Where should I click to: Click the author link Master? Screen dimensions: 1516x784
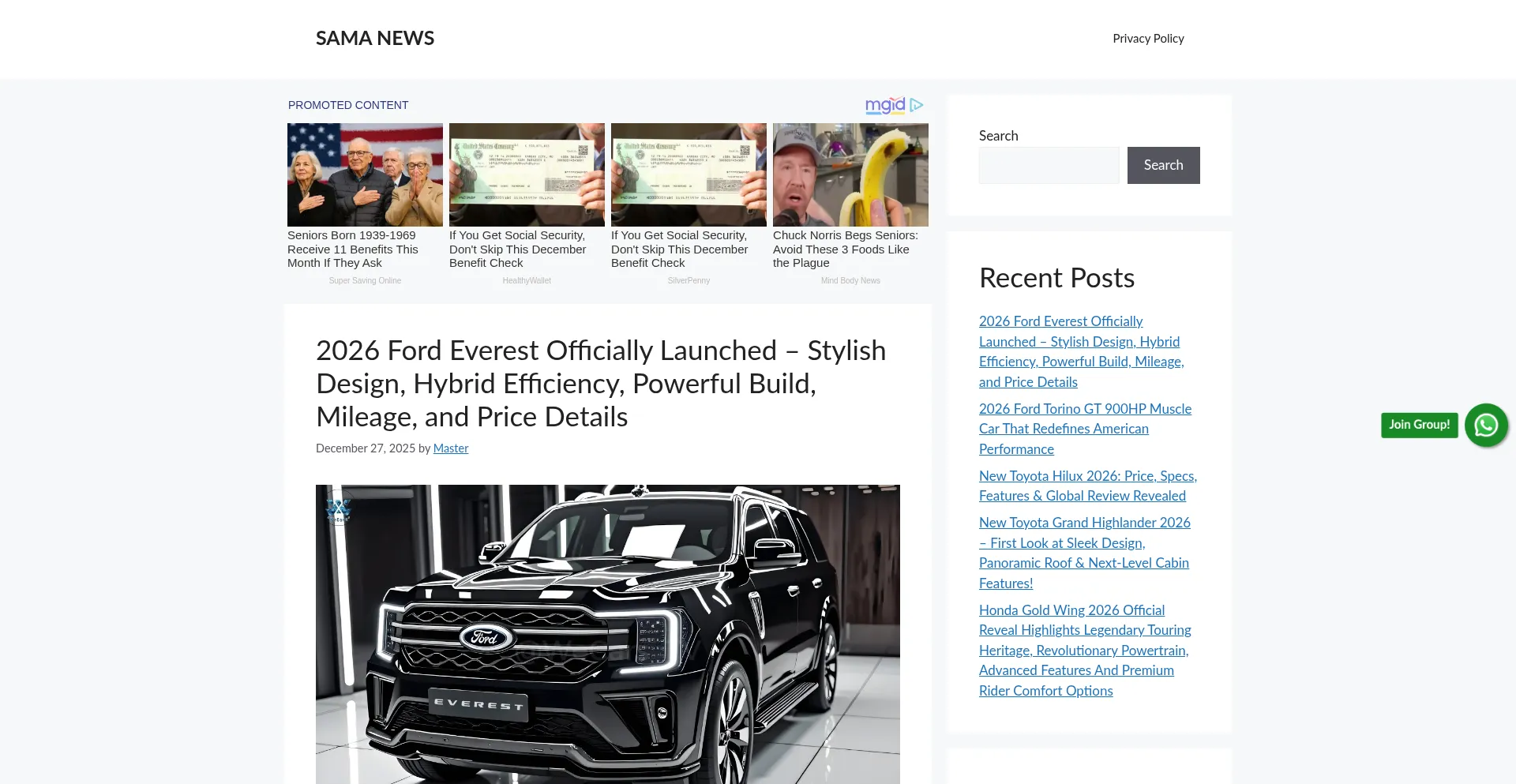(x=450, y=448)
